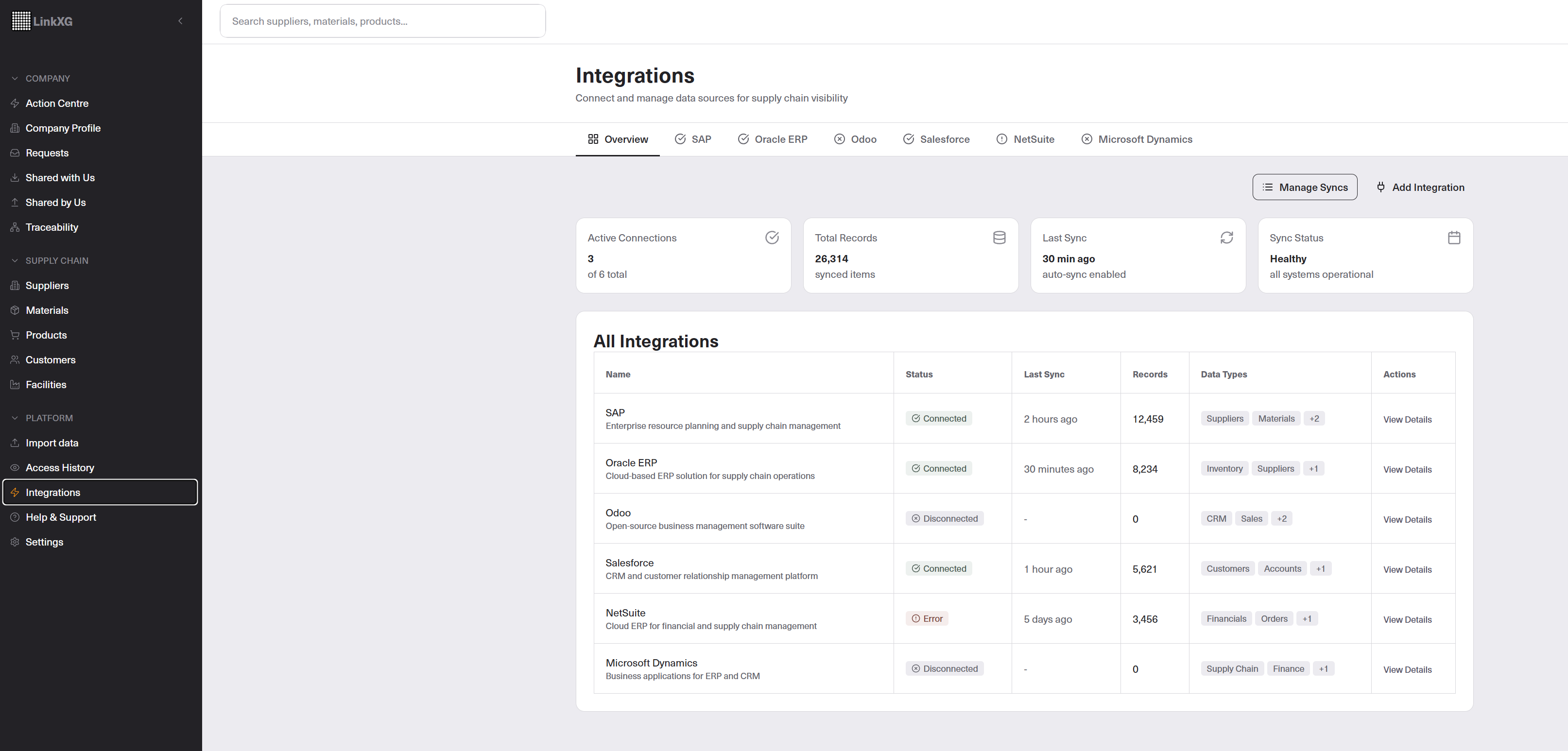Click the Shared by Us upload icon
This screenshot has height=751, width=1568.
click(x=15, y=202)
